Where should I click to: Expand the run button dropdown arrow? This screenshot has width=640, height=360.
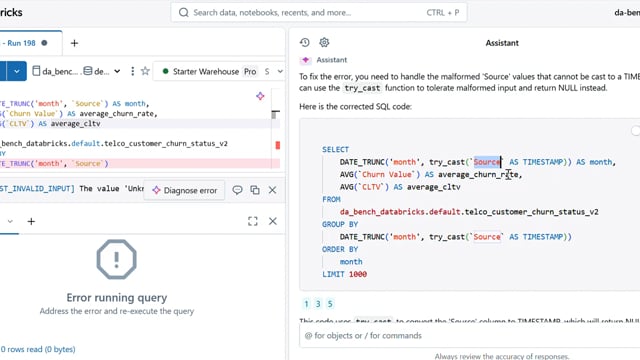(16, 71)
